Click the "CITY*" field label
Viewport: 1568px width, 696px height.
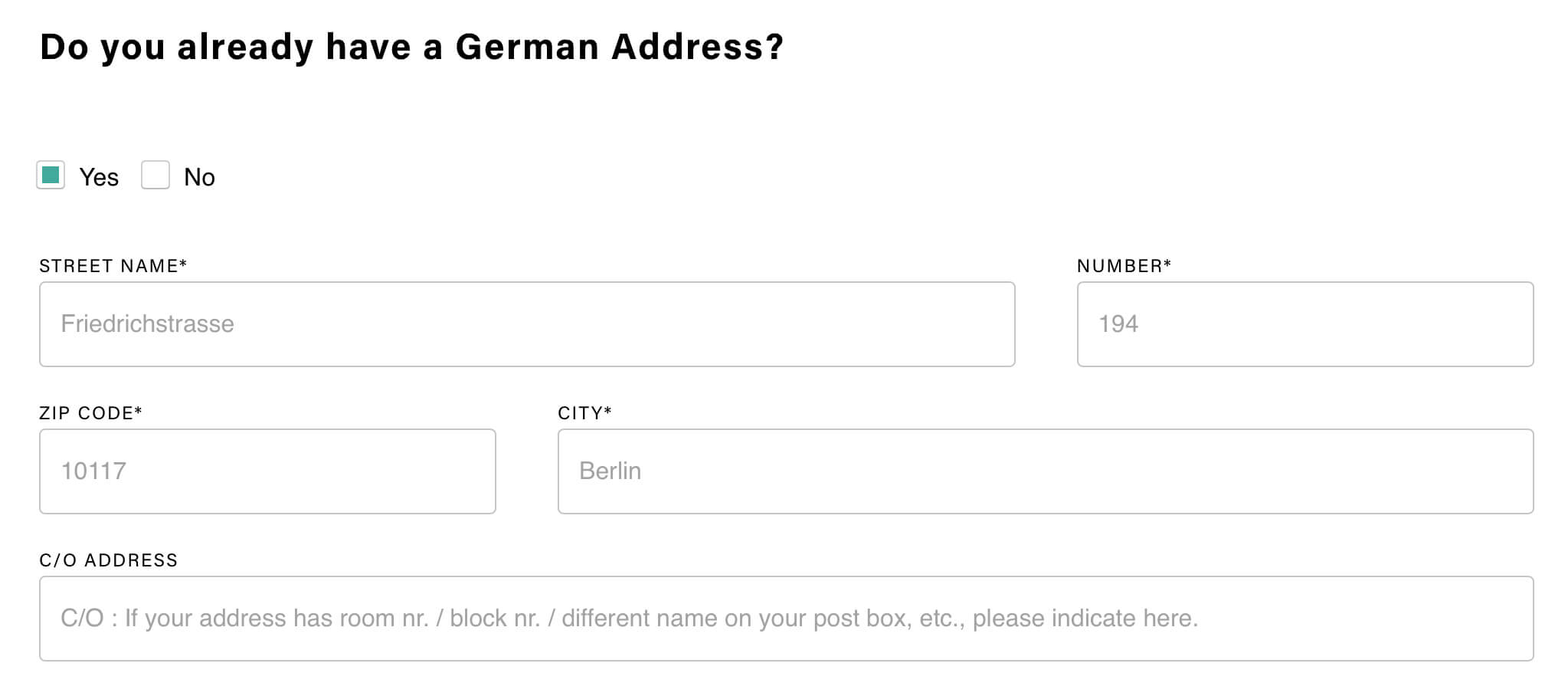(584, 413)
